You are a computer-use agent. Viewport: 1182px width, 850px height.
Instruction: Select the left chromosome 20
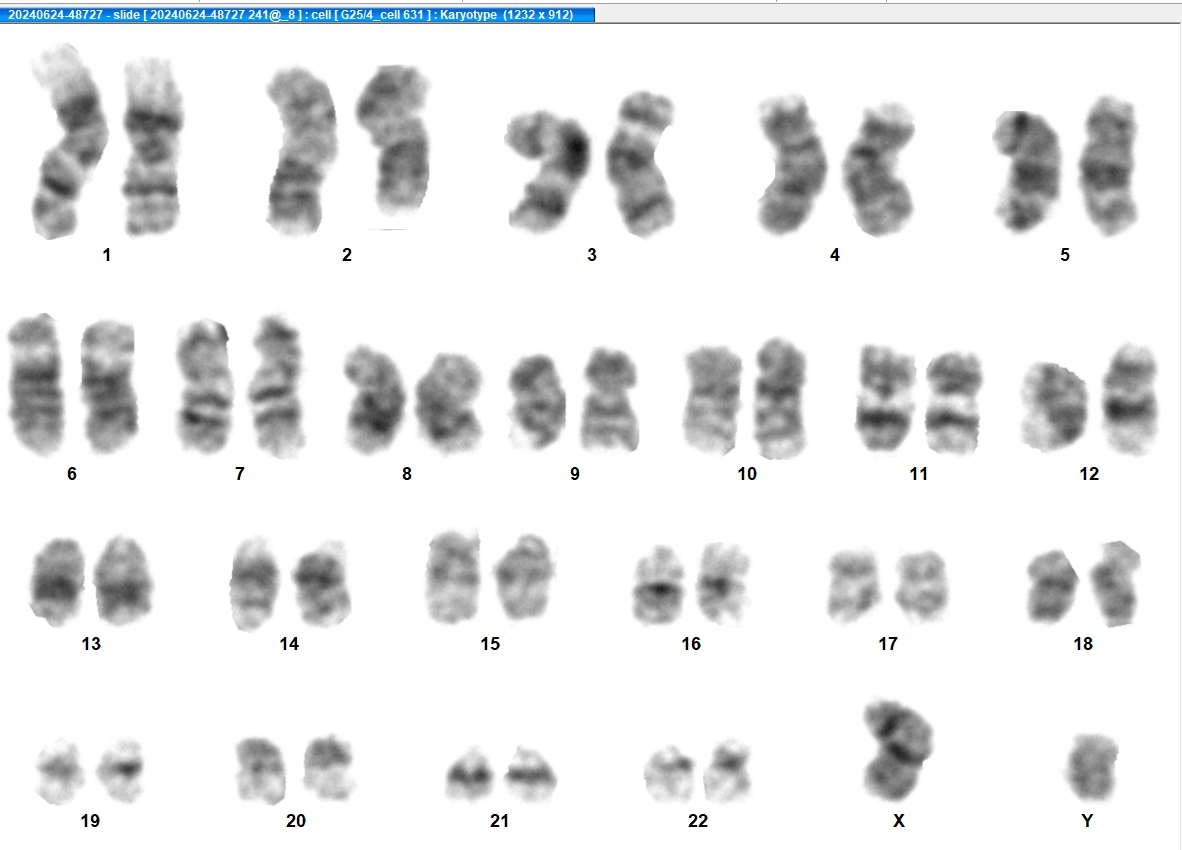click(261, 770)
